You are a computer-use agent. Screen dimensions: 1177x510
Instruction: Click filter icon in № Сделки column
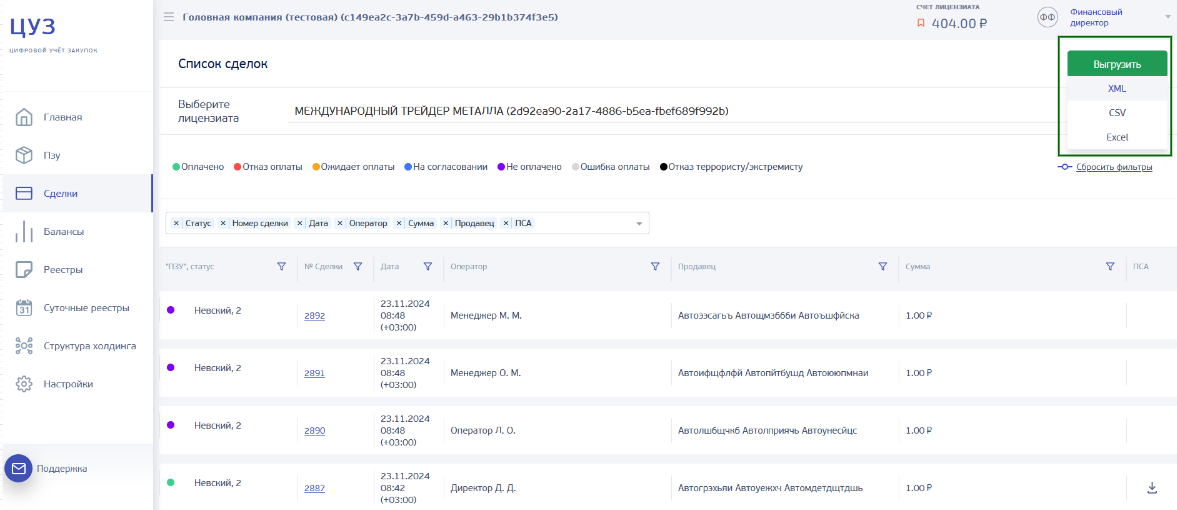click(x=357, y=267)
